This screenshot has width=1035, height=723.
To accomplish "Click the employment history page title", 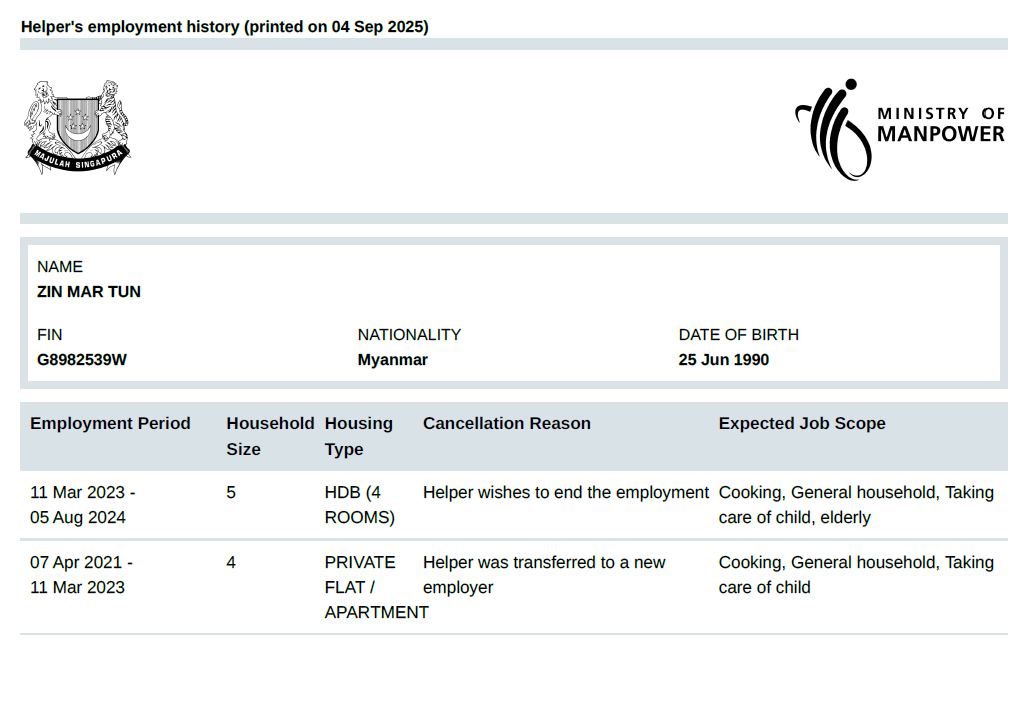I will point(224,27).
